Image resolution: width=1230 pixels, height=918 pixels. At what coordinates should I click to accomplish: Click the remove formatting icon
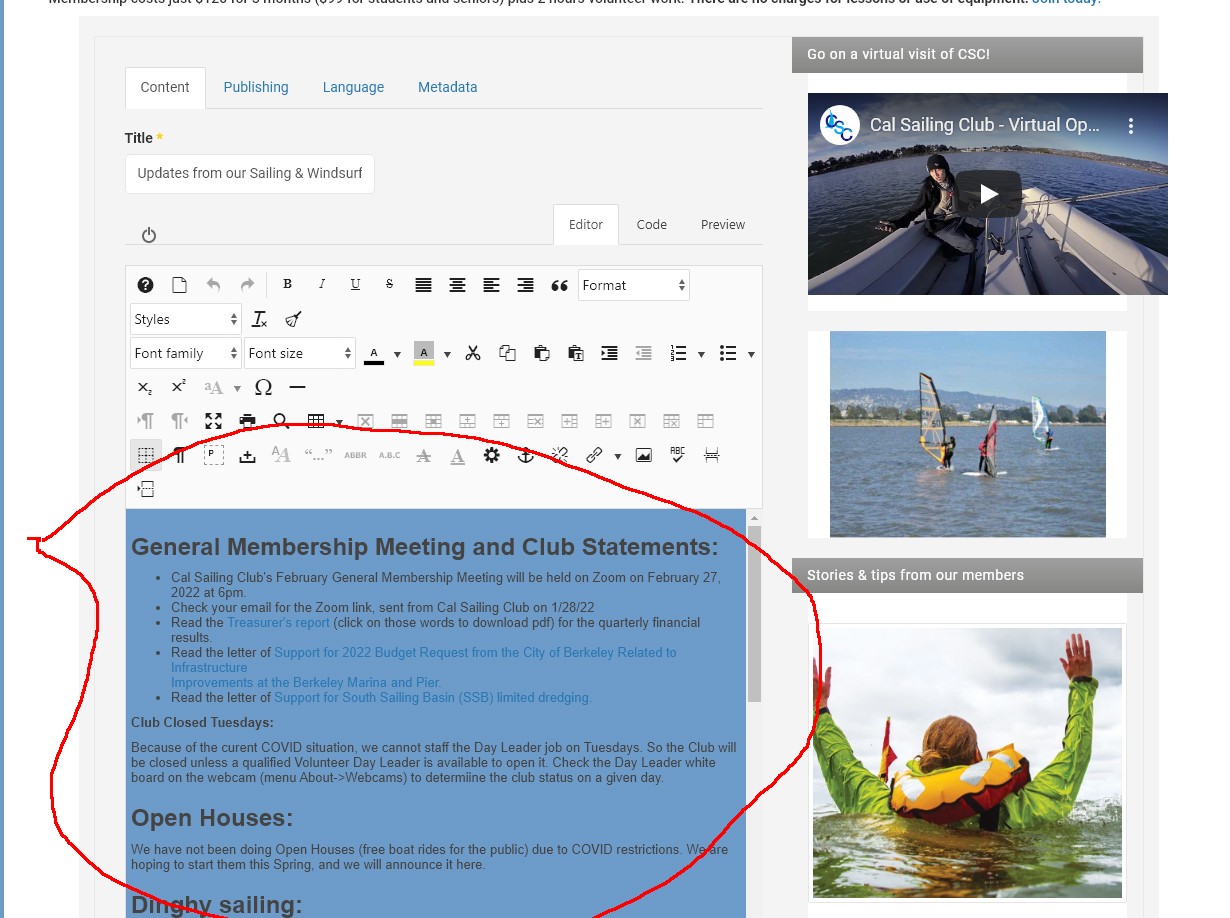click(260, 319)
